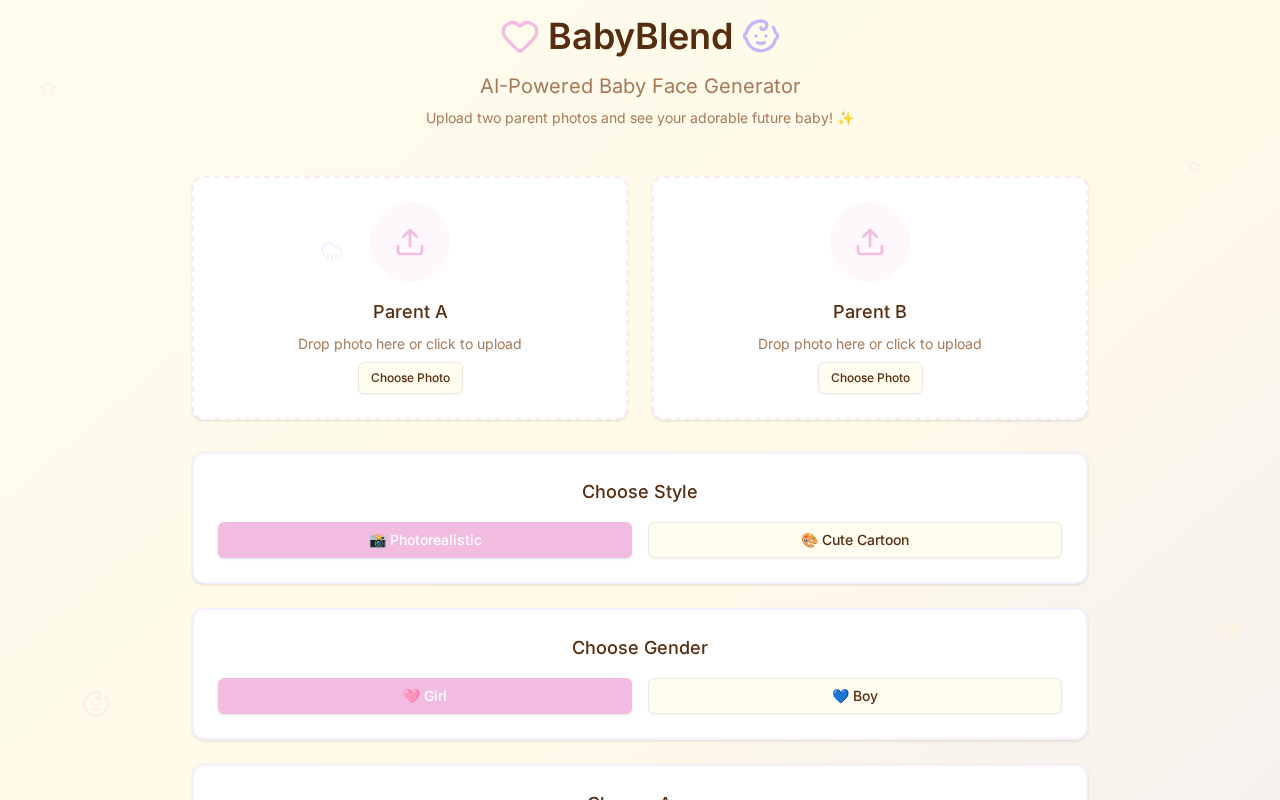Click the purple baby face logo icon
This screenshot has height=800, width=1280.
click(x=761, y=36)
